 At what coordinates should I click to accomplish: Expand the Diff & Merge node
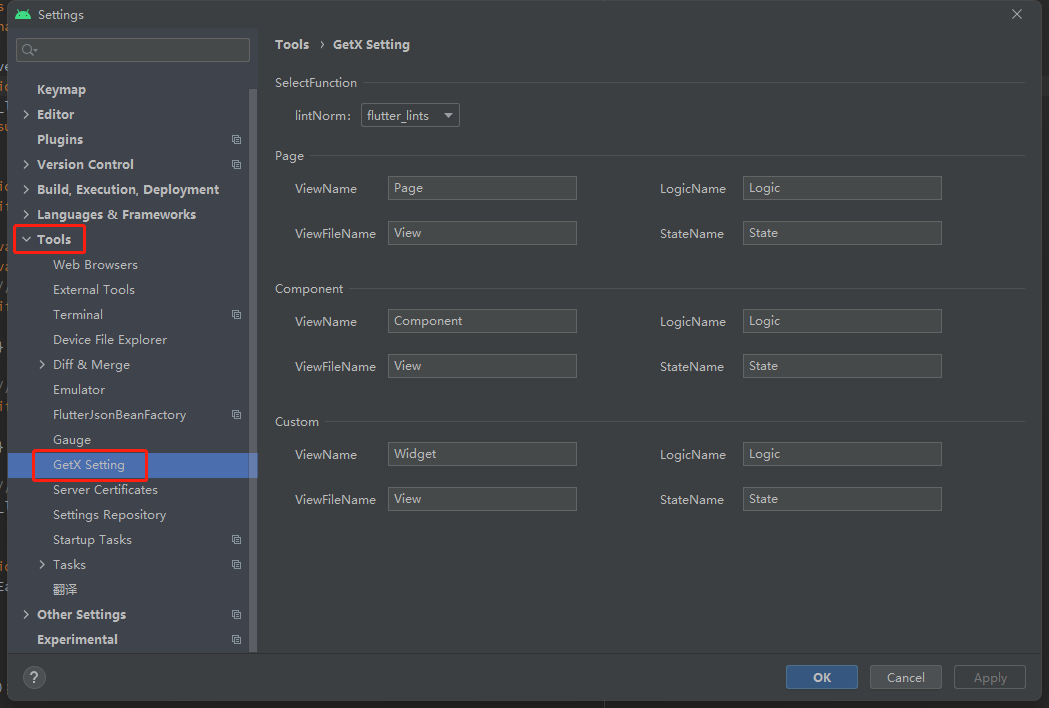click(x=42, y=365)
